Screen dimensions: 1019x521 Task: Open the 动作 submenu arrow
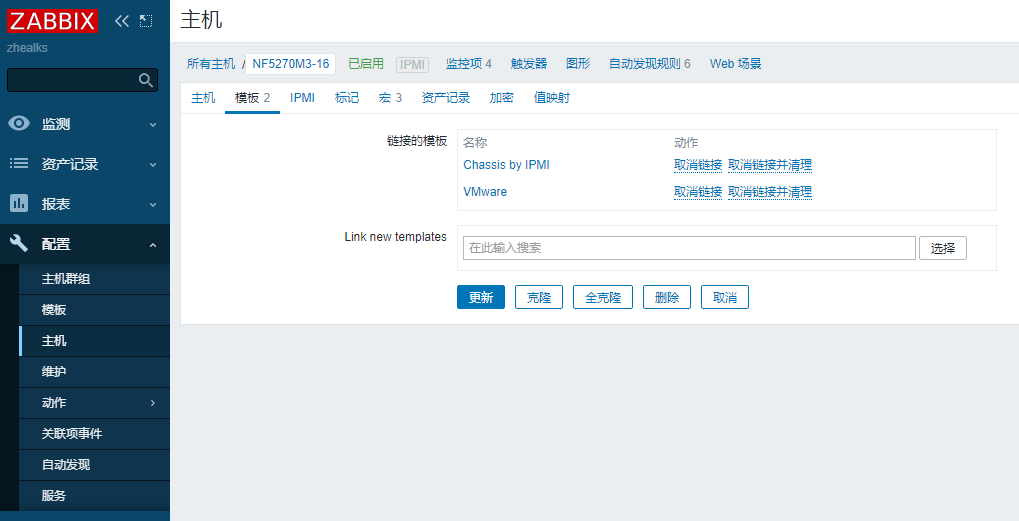[x=153, y=403]
